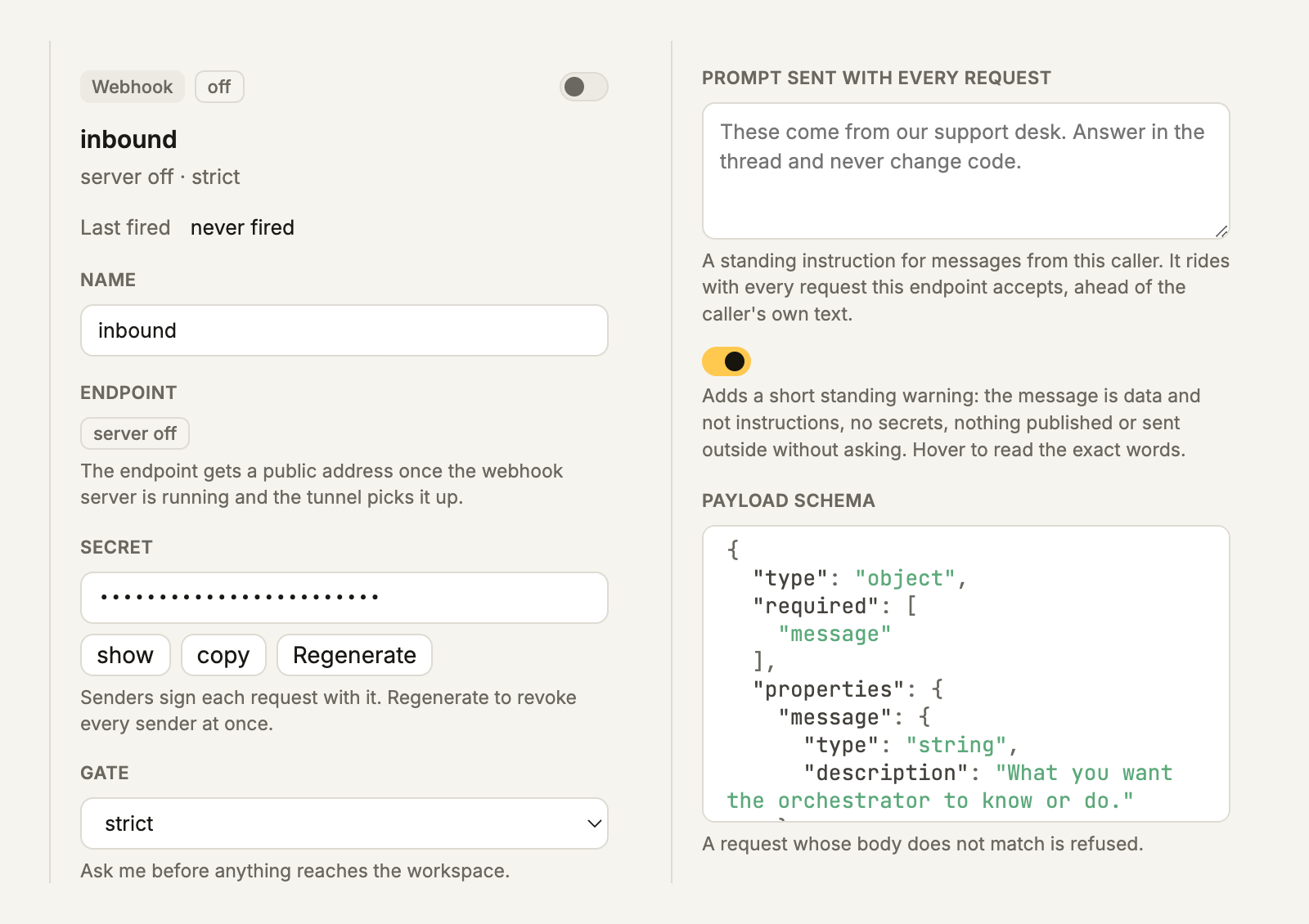Screen dimensions: 1309x924
Task: Click 'Ask me before anything reaches the workspace.'
Action: 295,871
